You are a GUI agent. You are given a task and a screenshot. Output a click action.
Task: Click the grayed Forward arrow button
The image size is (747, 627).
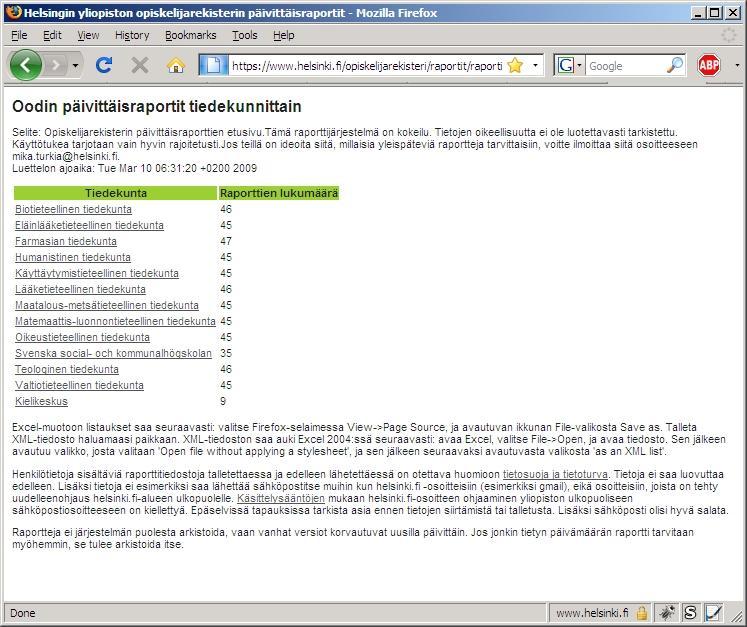pos(56,65)
